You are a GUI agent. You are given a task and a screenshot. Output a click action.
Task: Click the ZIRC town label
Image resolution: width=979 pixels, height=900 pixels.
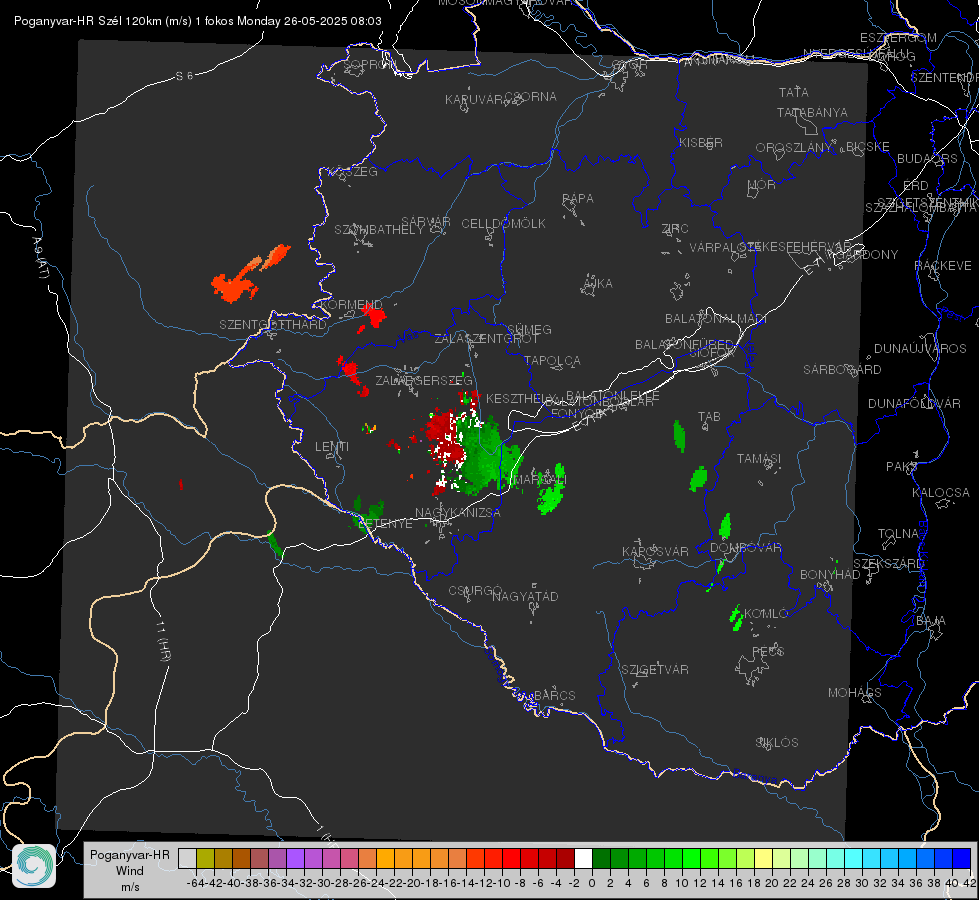(x=675, y=229)
